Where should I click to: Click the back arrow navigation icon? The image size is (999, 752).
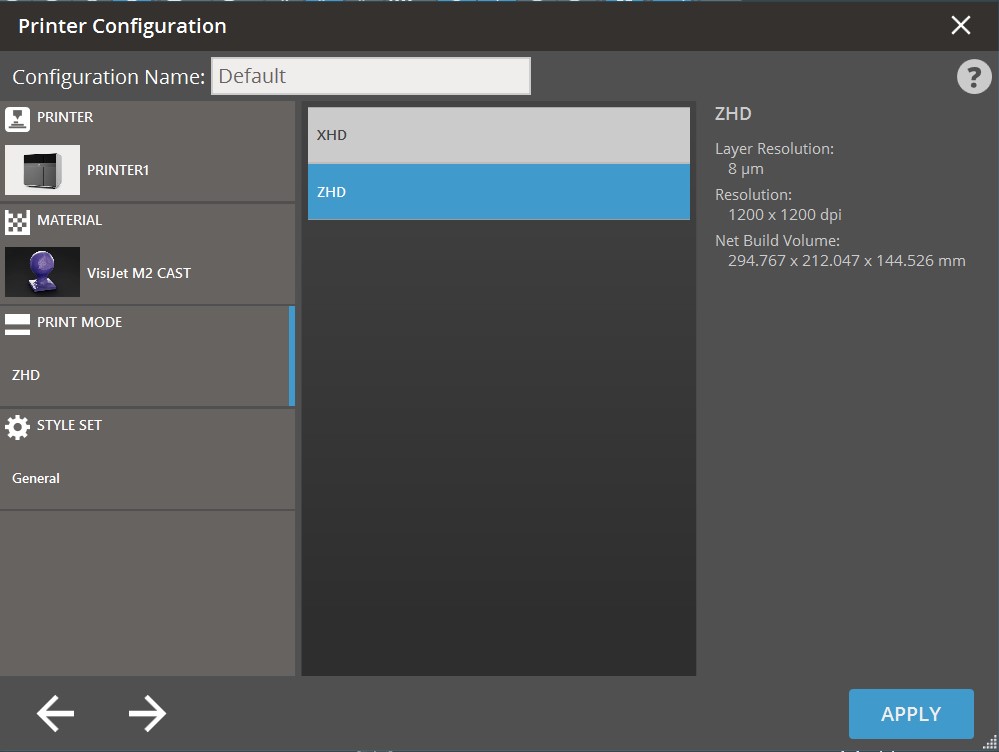54,713
